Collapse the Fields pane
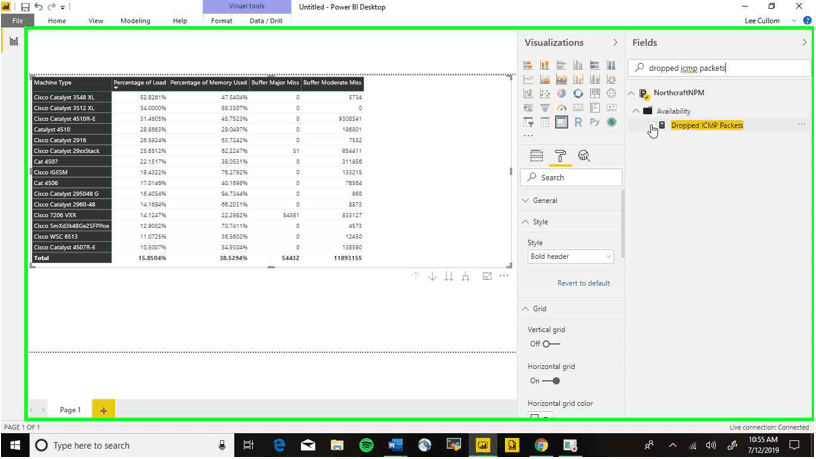 pyautogui.click(x=805, y=43)
